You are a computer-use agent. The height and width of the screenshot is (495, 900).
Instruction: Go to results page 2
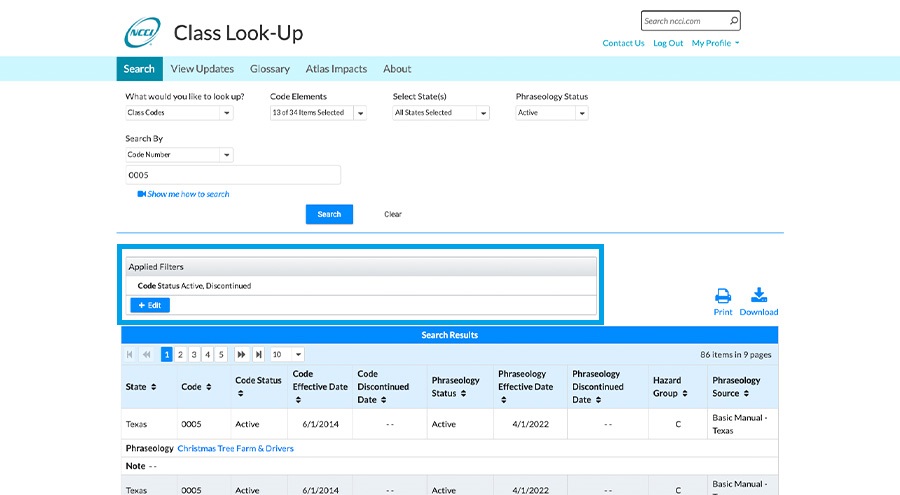click(180, 354)
